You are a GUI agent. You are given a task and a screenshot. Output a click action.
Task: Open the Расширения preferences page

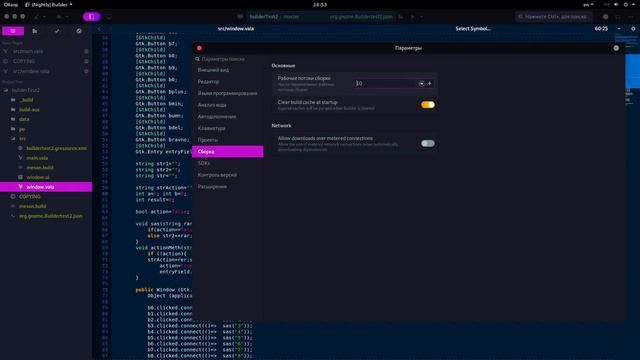(228, 187)
